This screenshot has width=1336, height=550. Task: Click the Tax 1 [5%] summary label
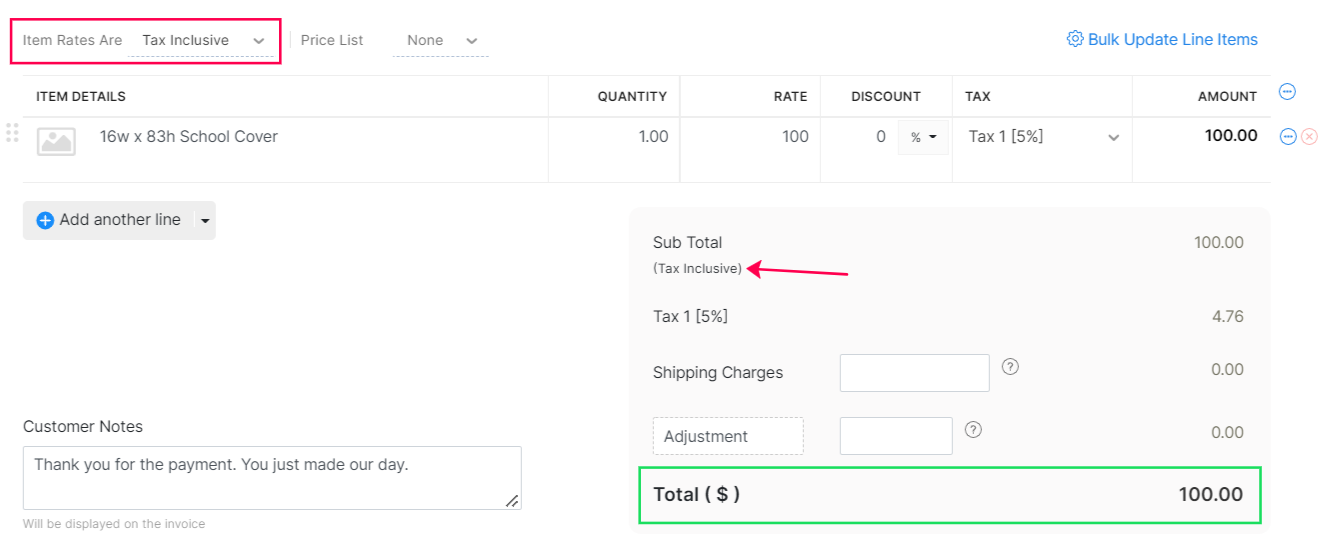[690, 317]
